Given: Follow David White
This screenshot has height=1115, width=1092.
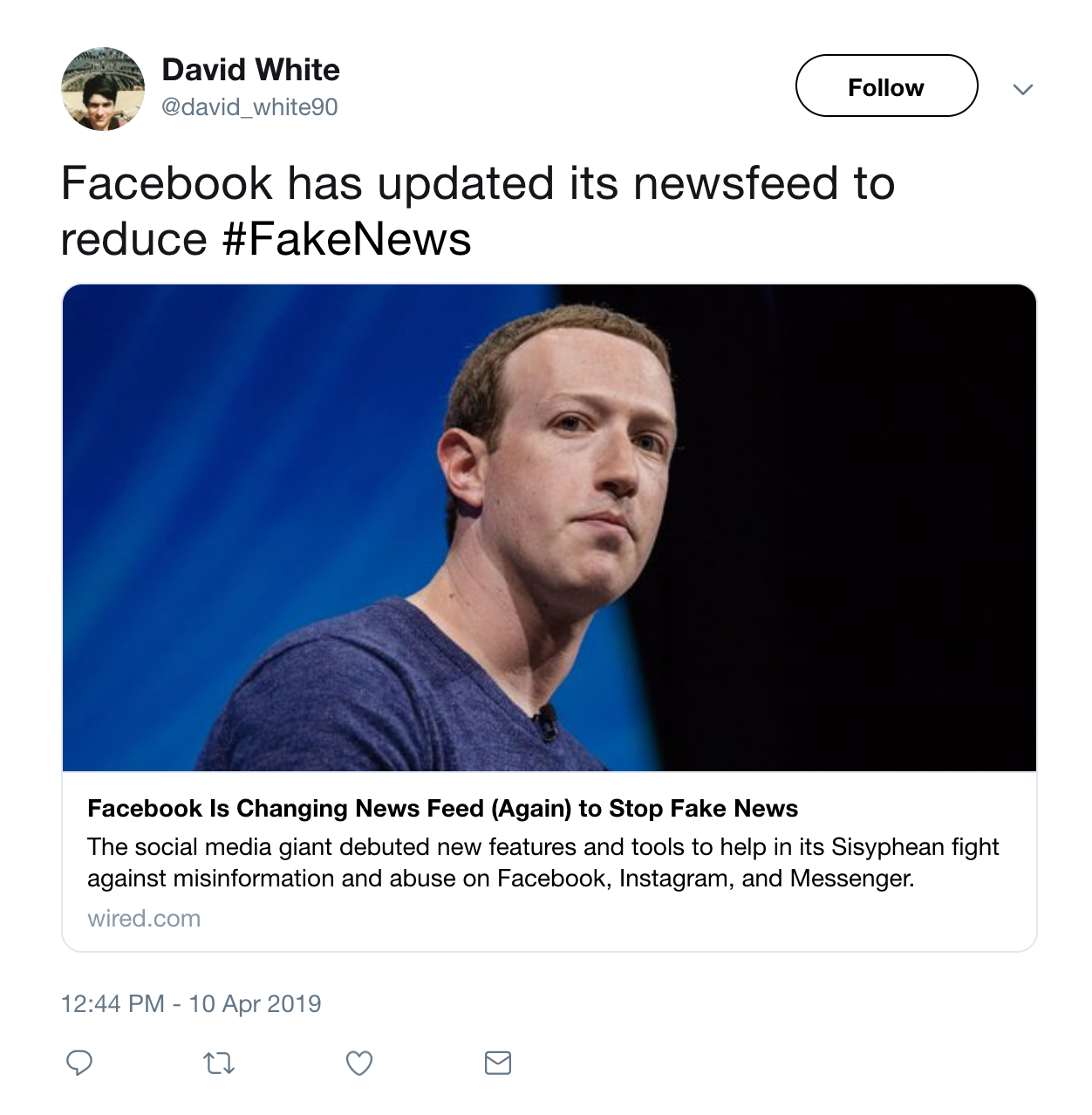Looking at the screenshot, I should [884, 86].
